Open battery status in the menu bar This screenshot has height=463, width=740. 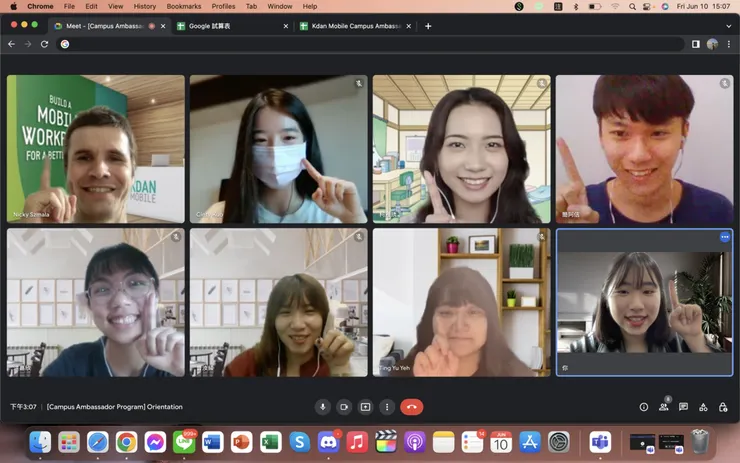tap(595, 6)
